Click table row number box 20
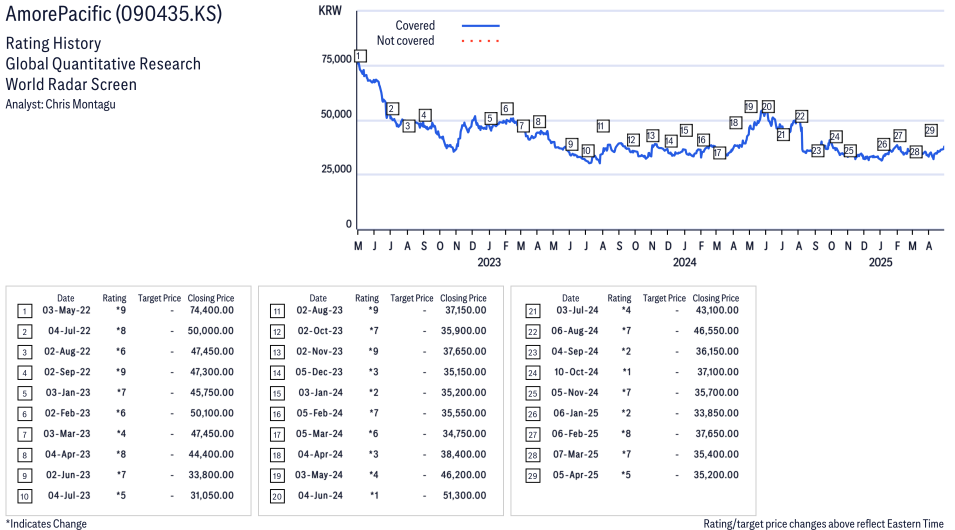955x530 pixels. point(277,496)
